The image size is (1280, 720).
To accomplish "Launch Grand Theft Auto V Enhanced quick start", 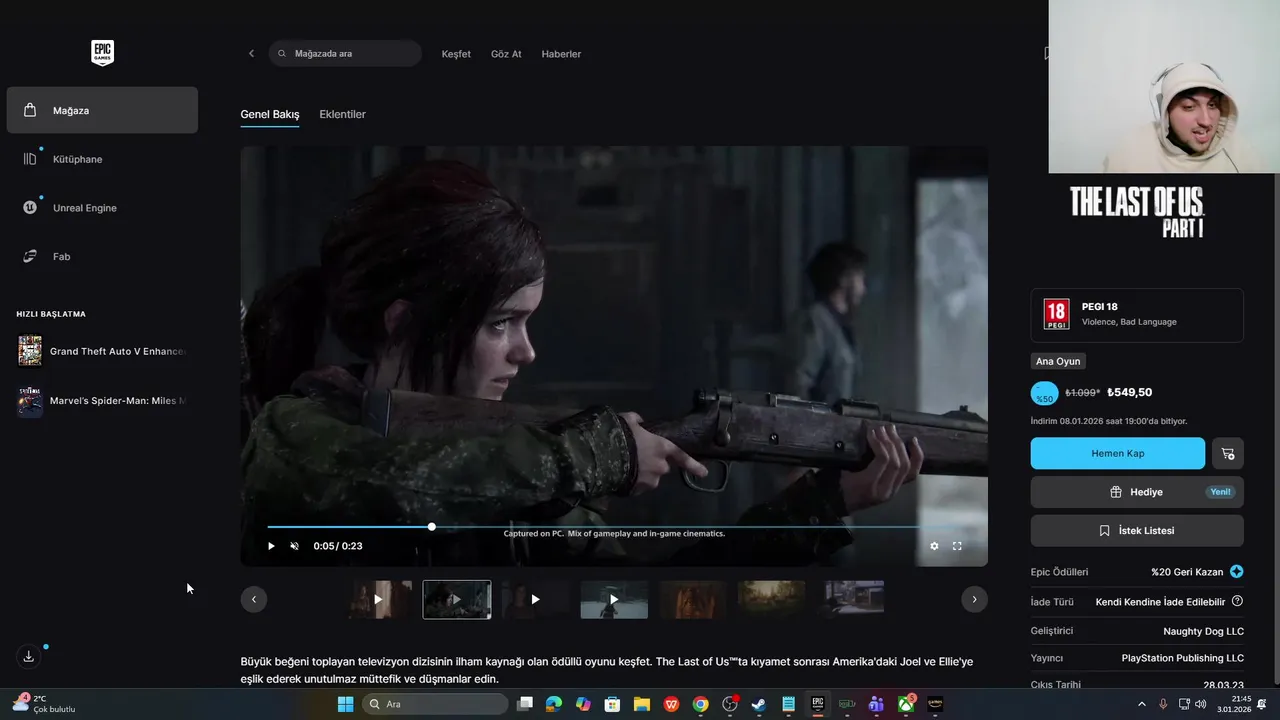I will [102, 351].
